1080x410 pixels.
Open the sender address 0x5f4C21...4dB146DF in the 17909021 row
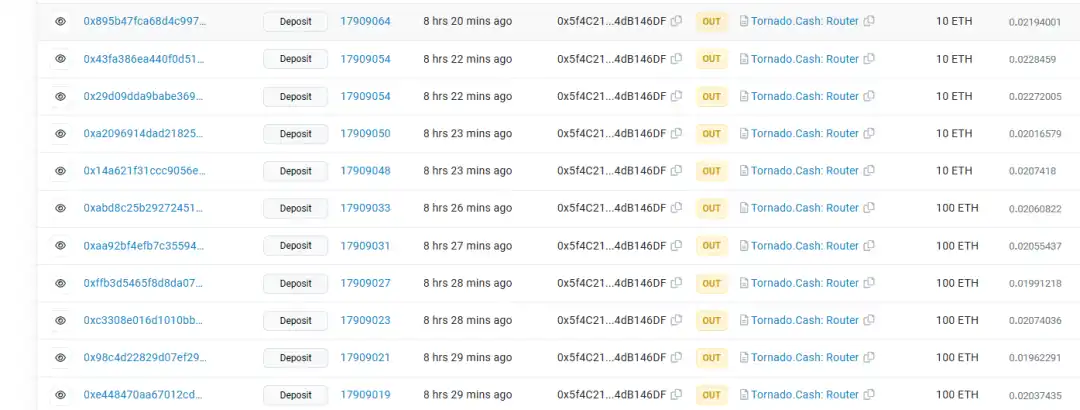pos(612,358)
